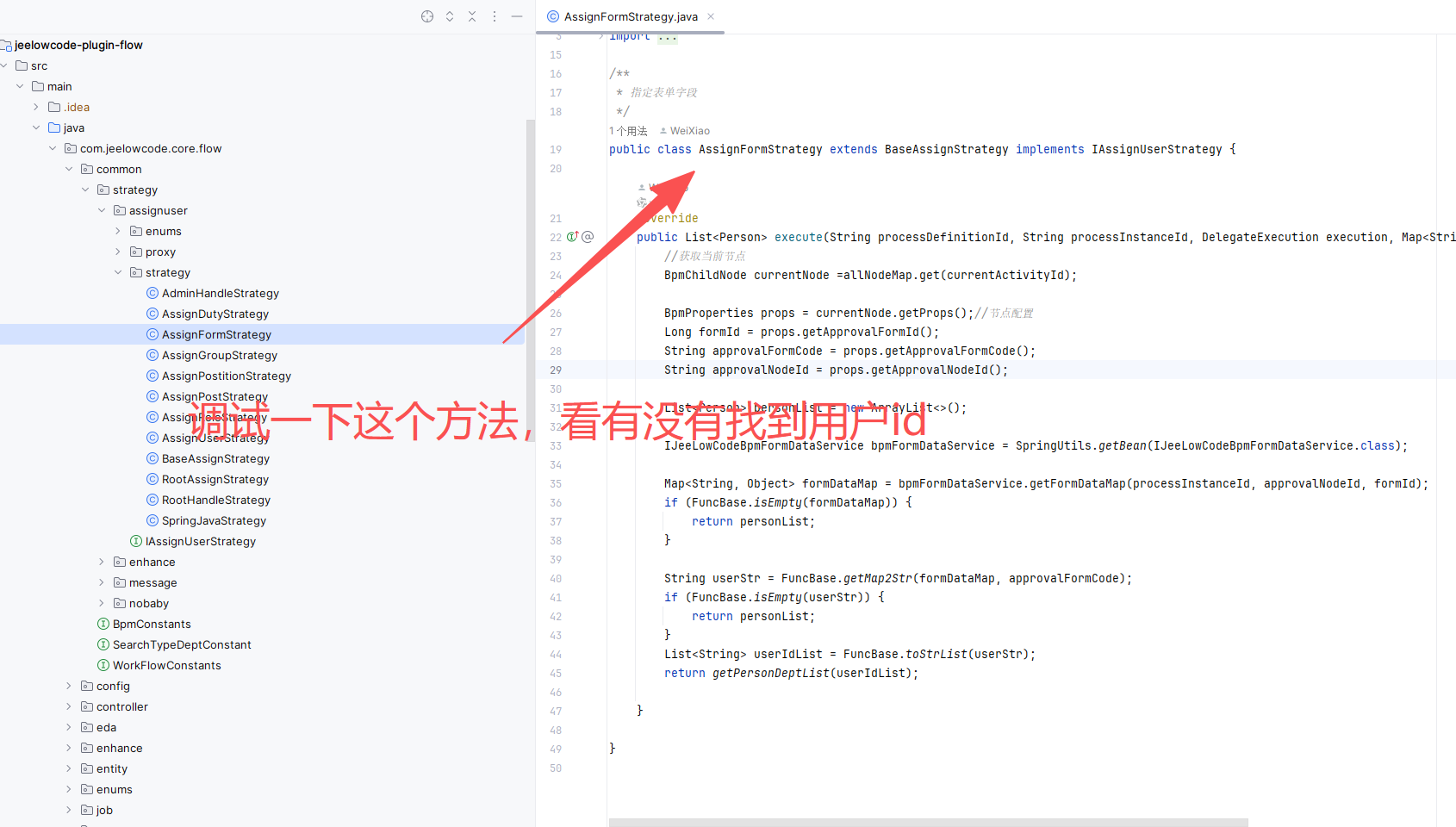Open BpmConstants in the project tree

(152, 624)
